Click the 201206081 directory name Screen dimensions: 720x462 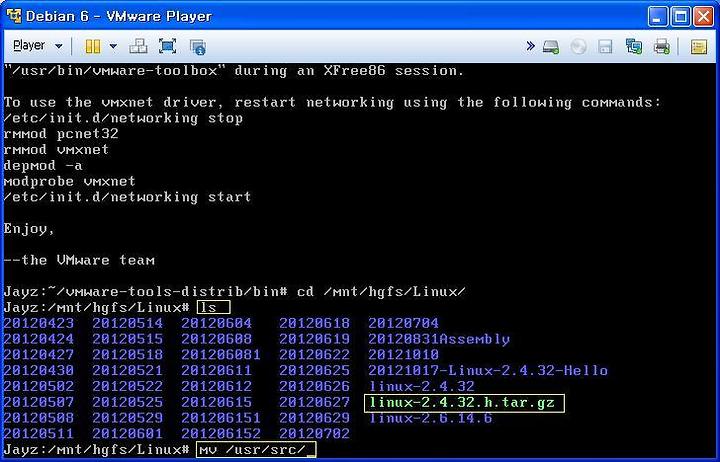pos(221,355)
